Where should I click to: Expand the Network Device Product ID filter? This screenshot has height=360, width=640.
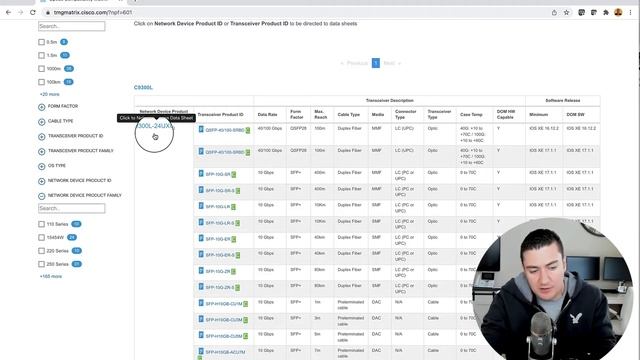pos(42,181)
